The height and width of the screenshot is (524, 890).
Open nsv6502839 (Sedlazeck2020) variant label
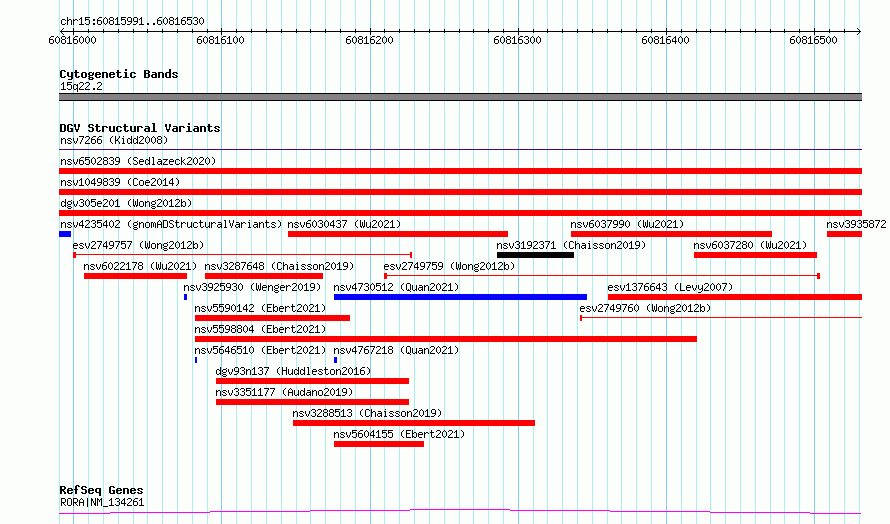pos(138,161)
